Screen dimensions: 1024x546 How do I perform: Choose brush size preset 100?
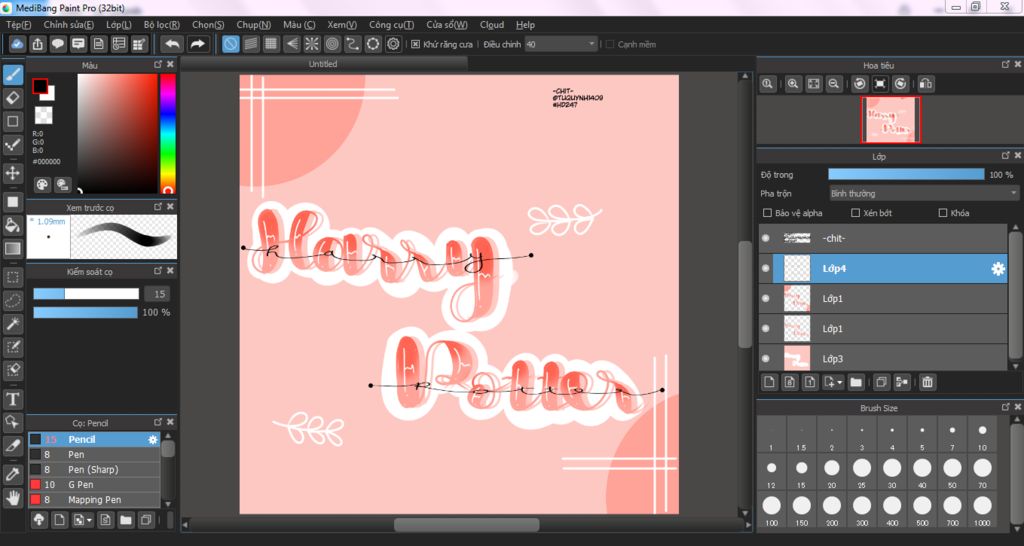coord(771,509)
